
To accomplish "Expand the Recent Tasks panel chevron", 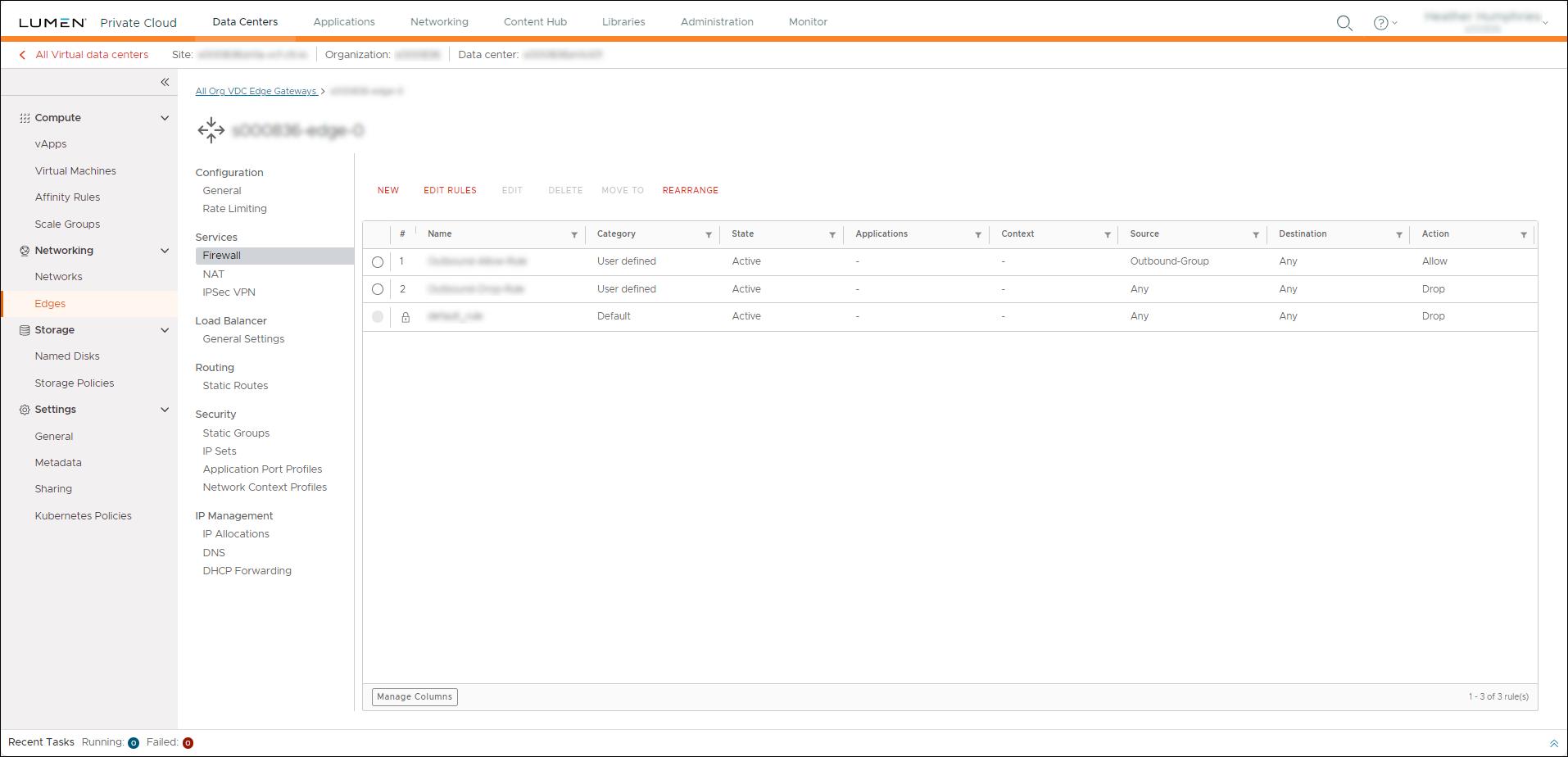I will coord(1554,742).
